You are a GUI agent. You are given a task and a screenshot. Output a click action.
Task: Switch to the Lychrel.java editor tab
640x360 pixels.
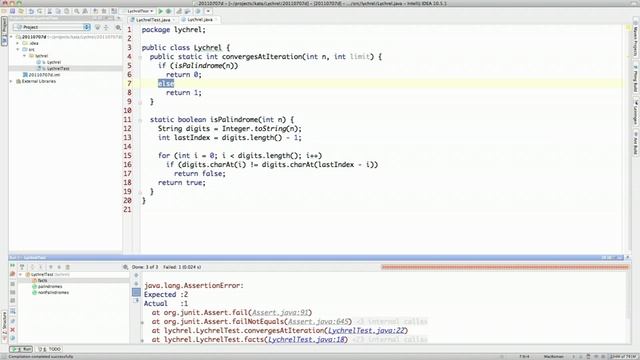click(199, 20)
